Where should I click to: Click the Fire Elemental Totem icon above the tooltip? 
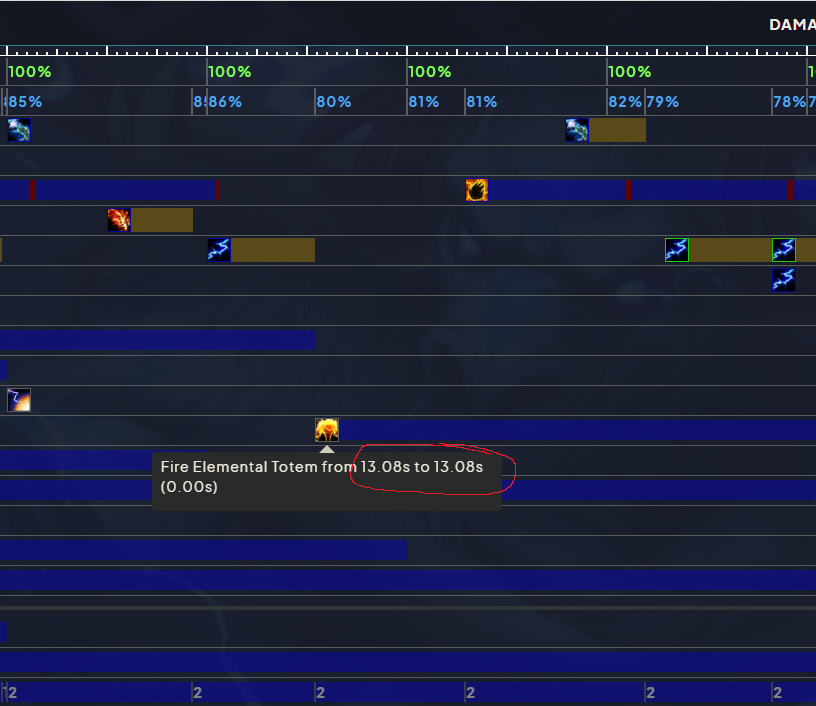326,429
